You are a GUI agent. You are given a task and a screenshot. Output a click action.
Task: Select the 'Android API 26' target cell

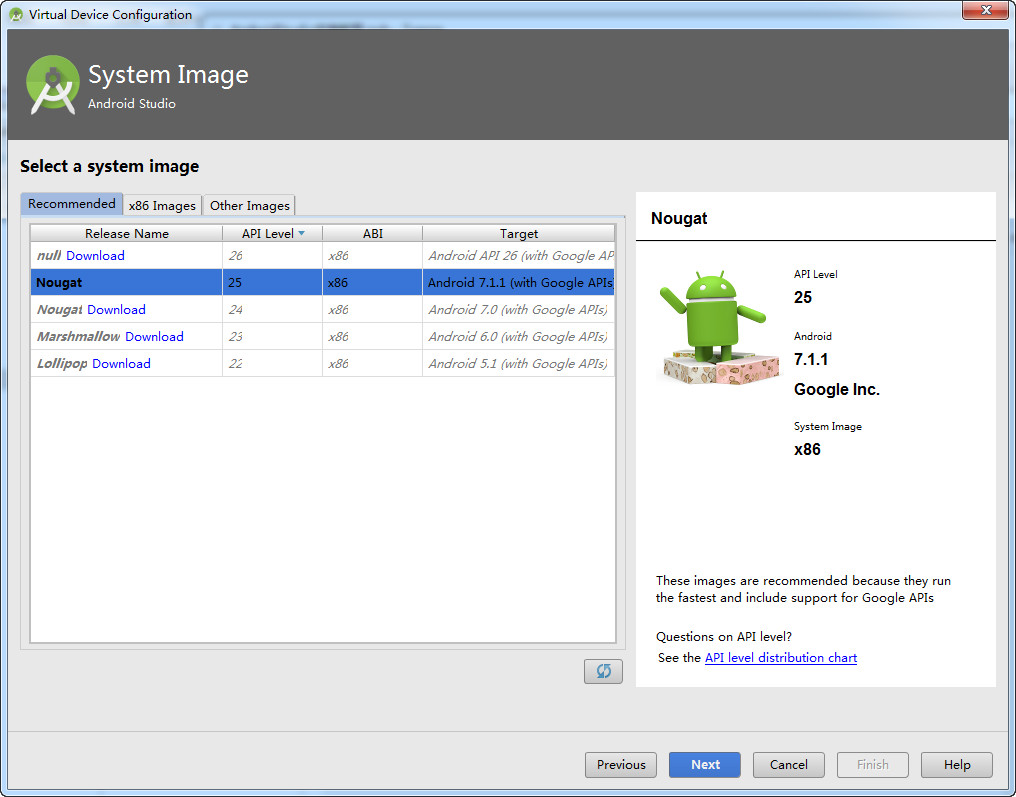(518, 255)
